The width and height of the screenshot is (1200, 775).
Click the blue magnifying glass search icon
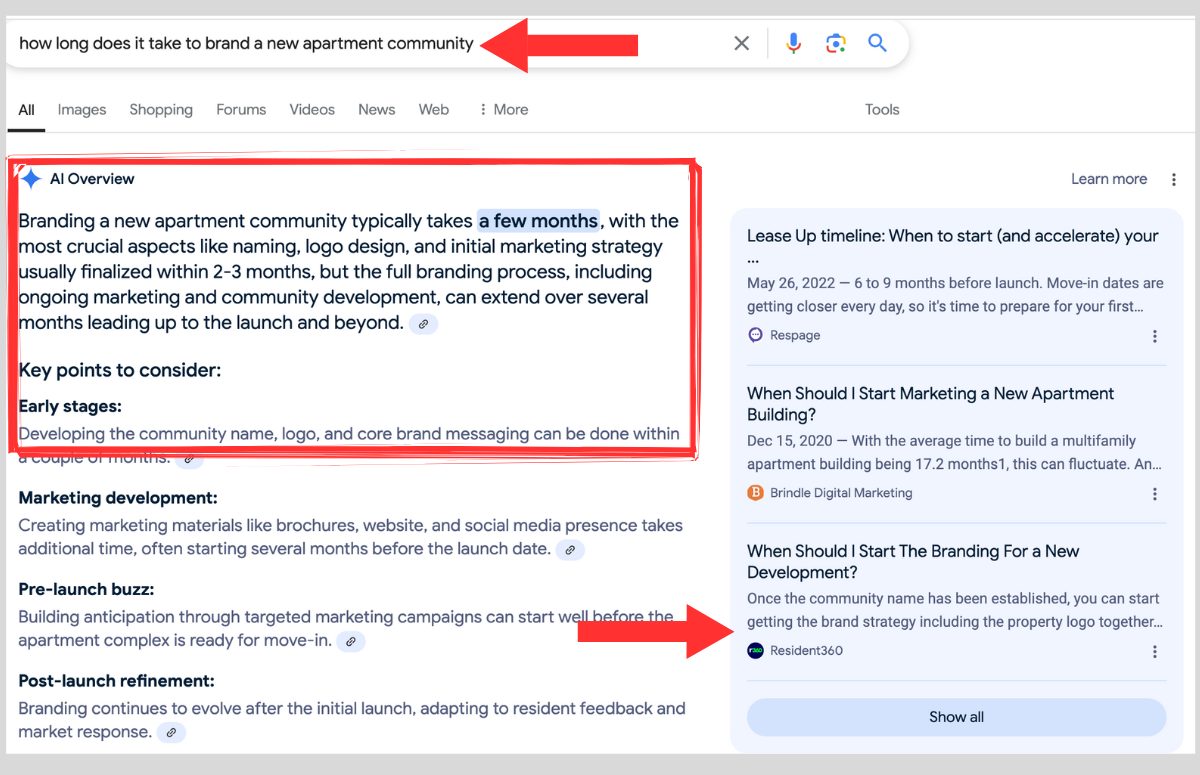[877, 43]
